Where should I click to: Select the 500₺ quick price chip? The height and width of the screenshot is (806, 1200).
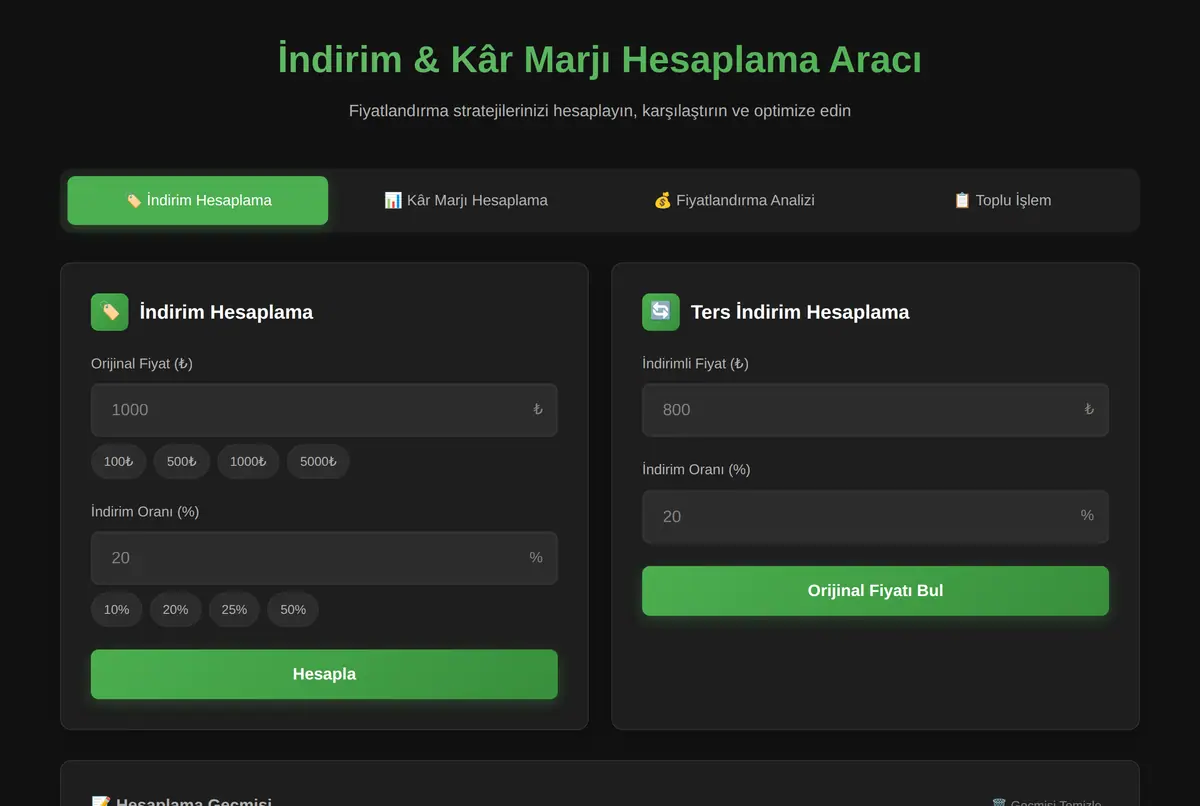182,462
